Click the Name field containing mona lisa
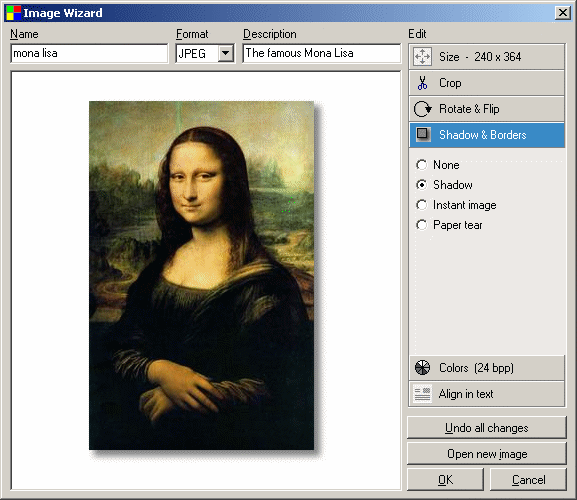Viewport: 577px width, 500px height. click(x=89, y=53)
